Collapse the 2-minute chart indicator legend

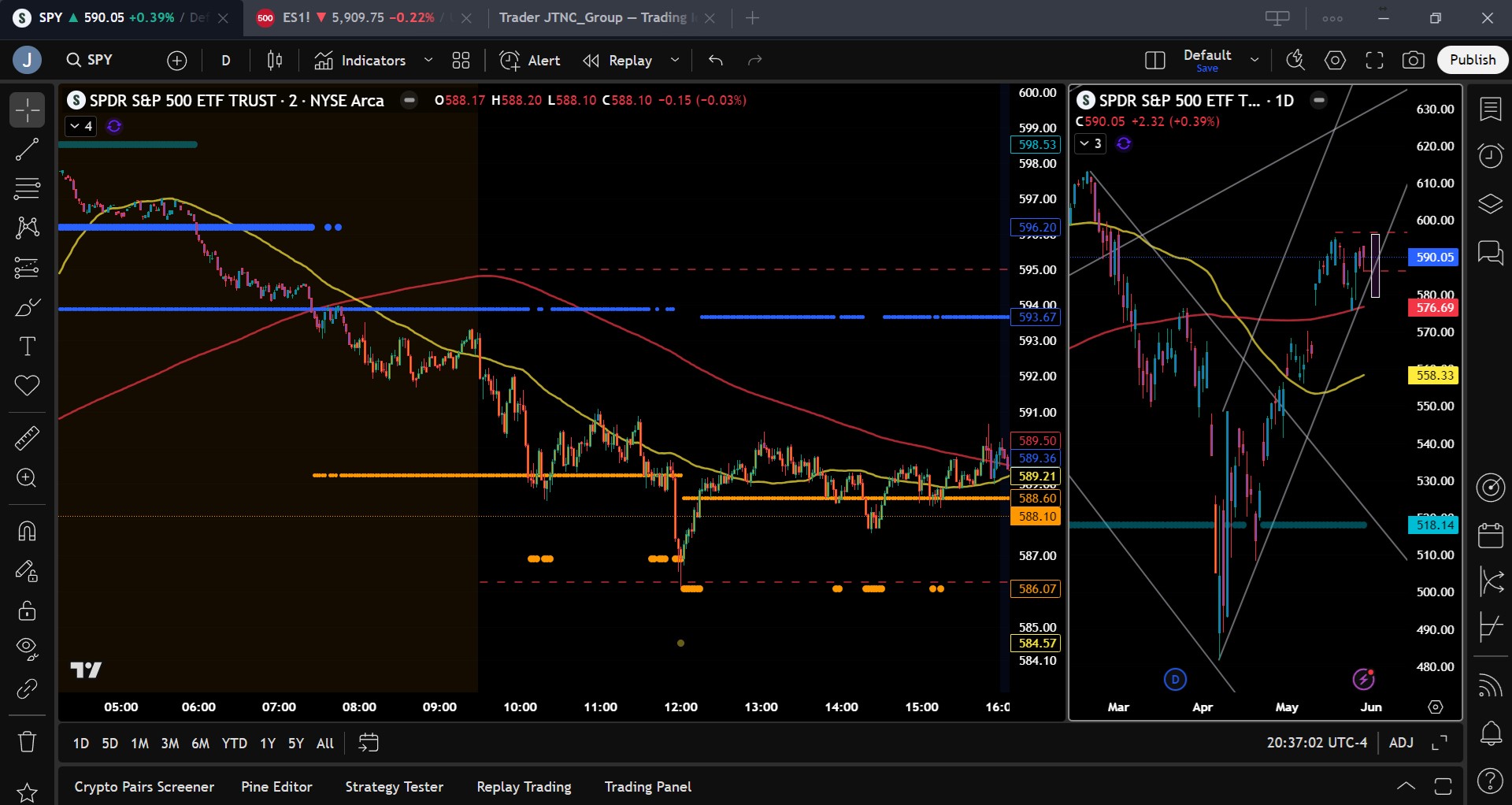(x=80, y=126)
